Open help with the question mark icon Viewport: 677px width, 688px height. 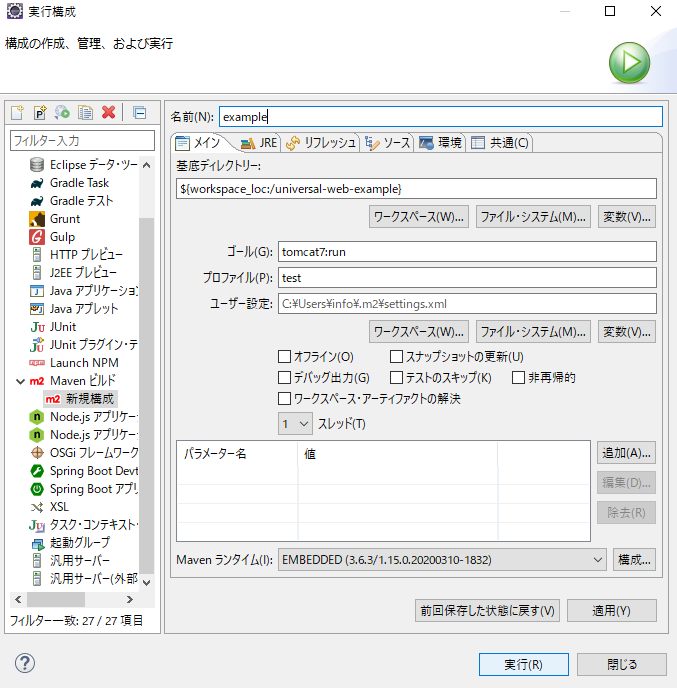[x=25, y=663]
